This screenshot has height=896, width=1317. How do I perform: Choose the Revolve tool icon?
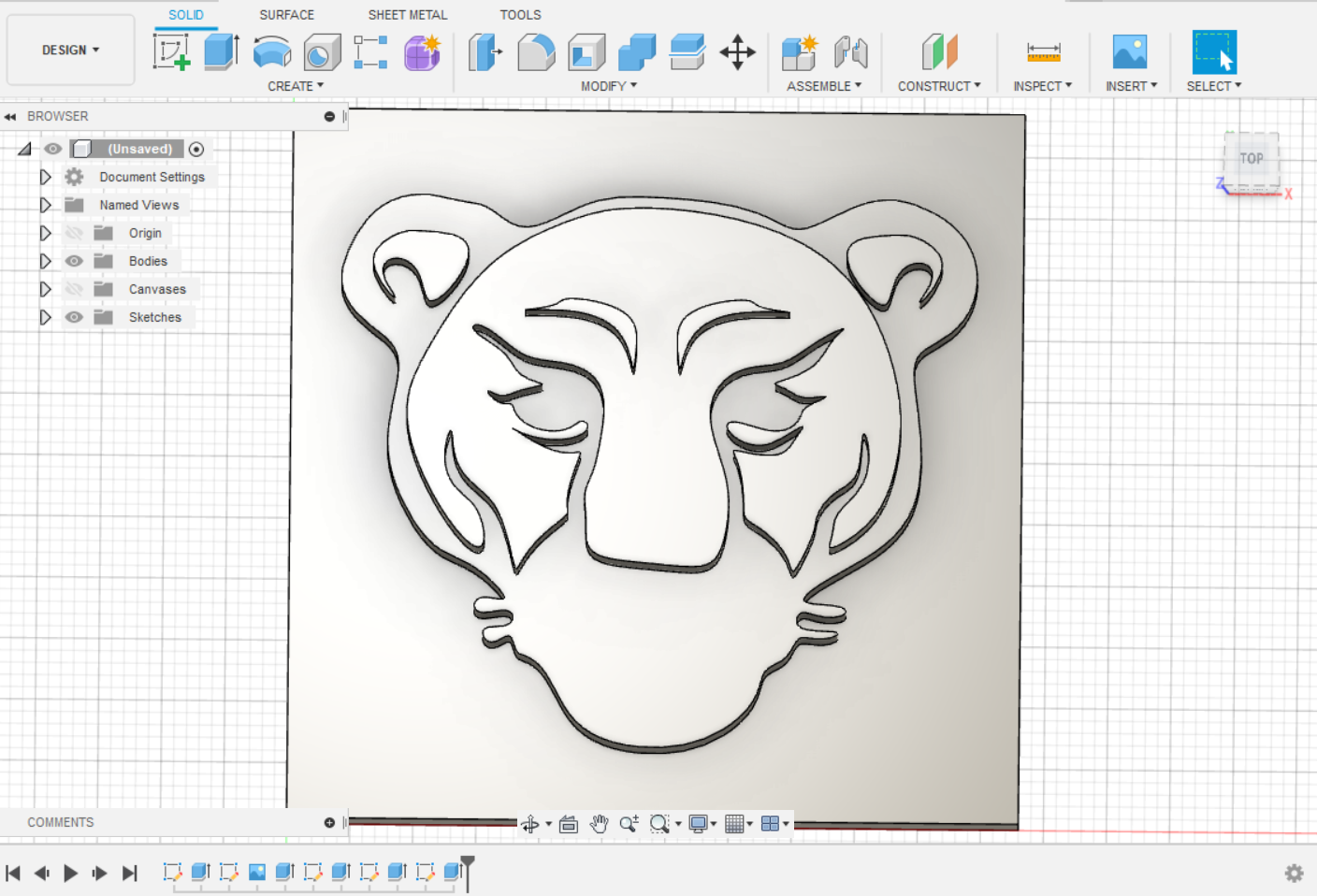coord(272,51)
